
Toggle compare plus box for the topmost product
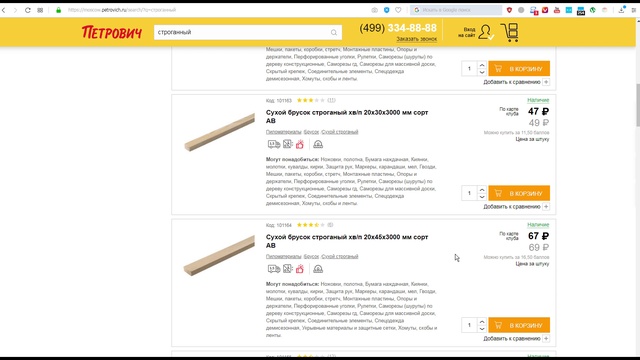[x=546, y=82]
